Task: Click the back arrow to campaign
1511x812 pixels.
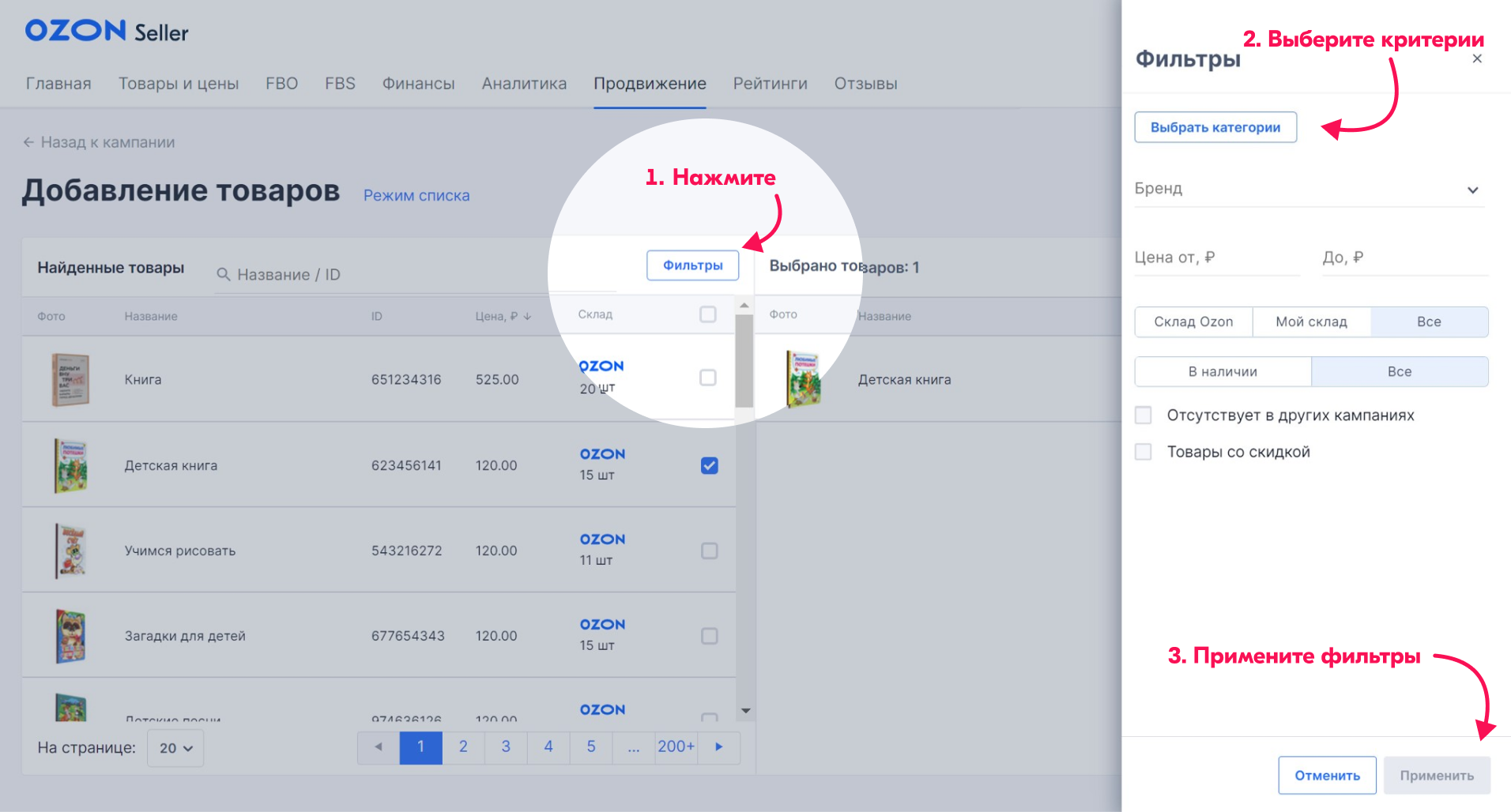Action: (x=28, y=142)
